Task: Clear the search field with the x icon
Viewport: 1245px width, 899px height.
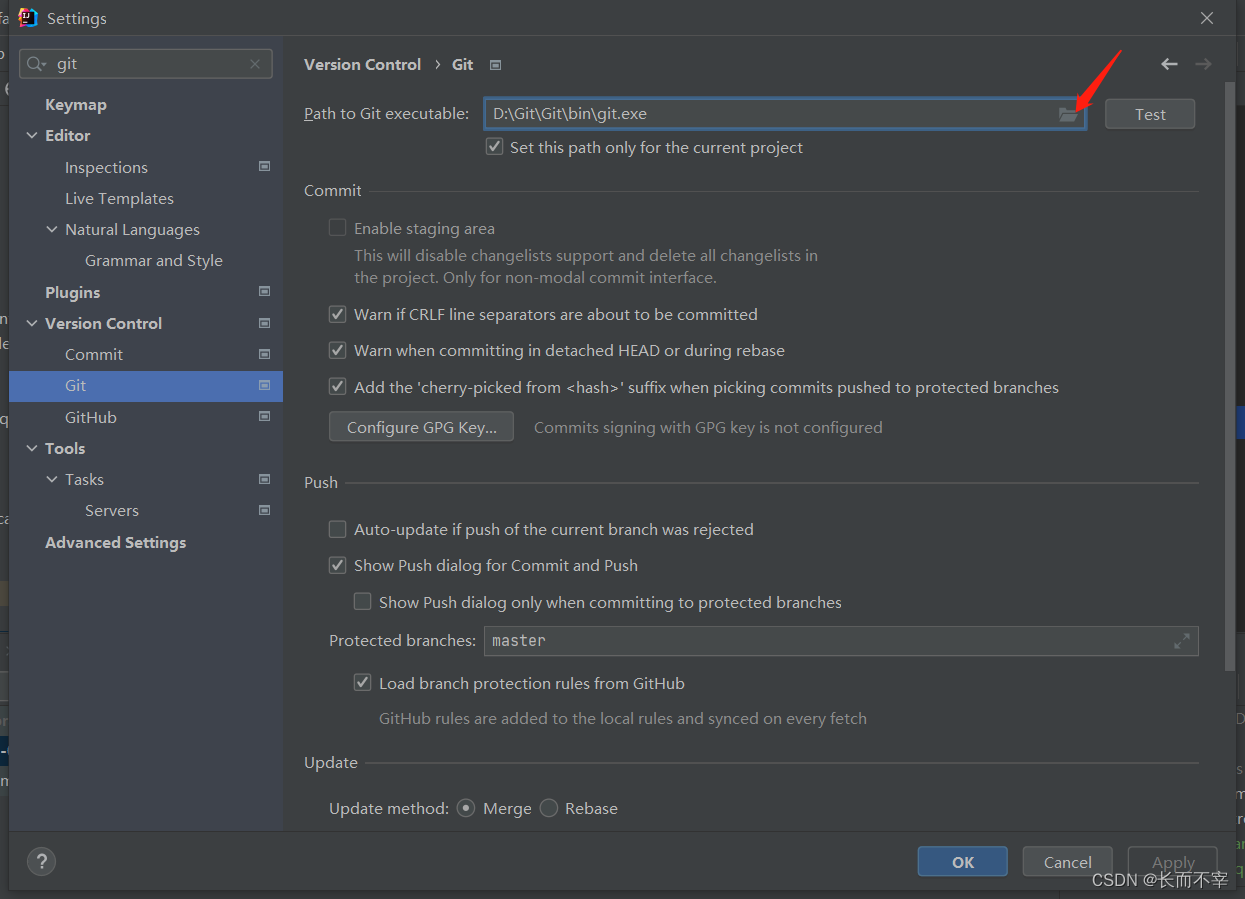Action: click(x=255, y=64)
